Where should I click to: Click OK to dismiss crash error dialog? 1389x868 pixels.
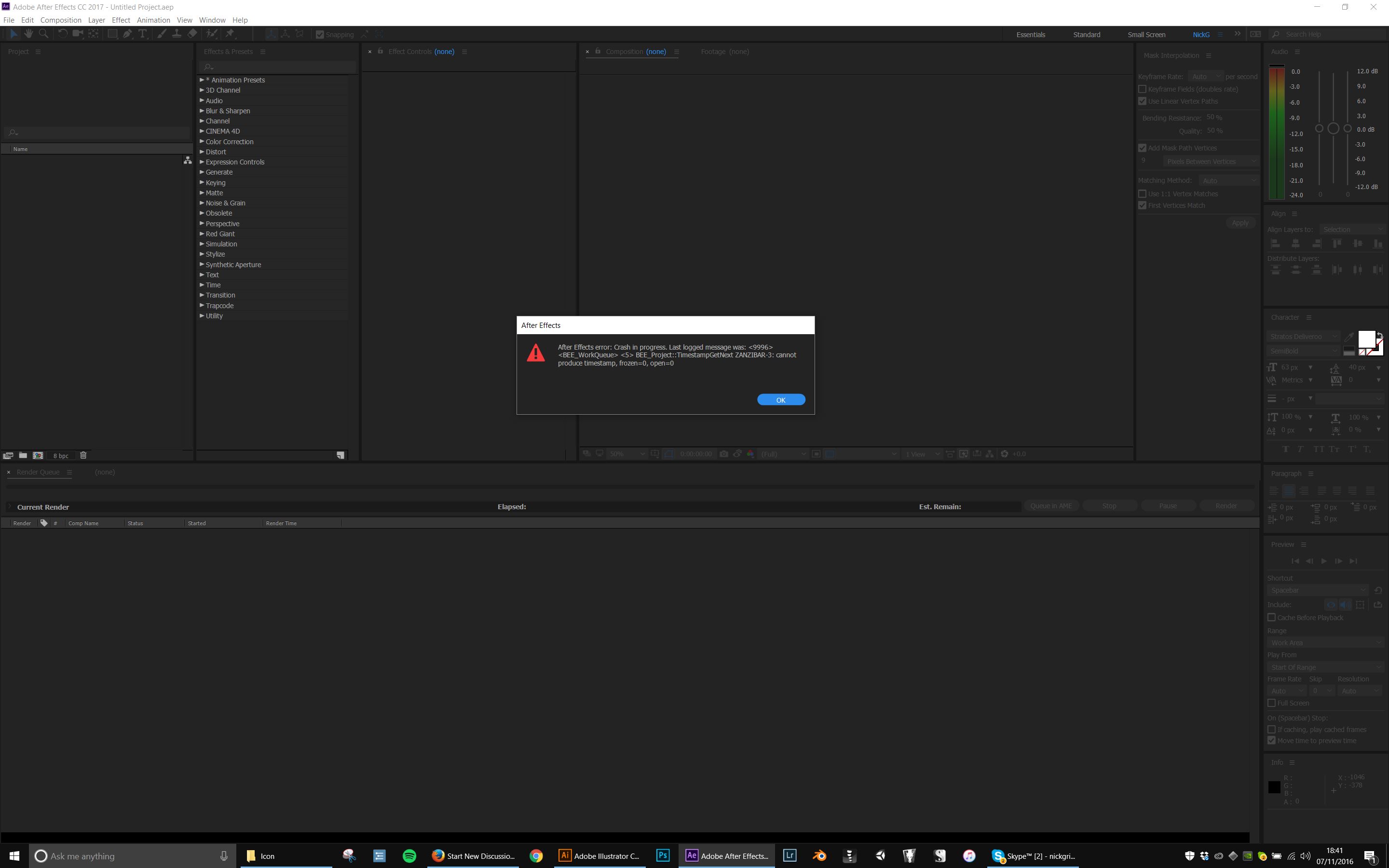pos(780,399)
